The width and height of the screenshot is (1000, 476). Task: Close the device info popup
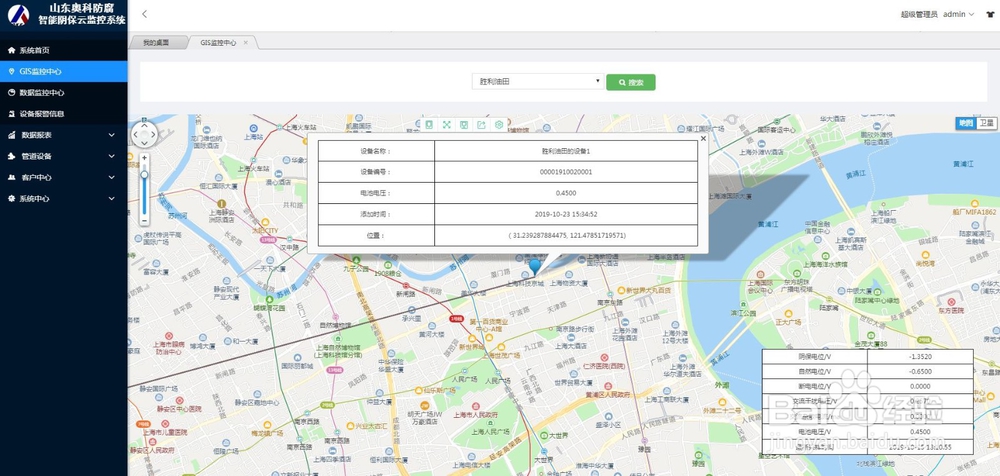(x=703, y=138)
